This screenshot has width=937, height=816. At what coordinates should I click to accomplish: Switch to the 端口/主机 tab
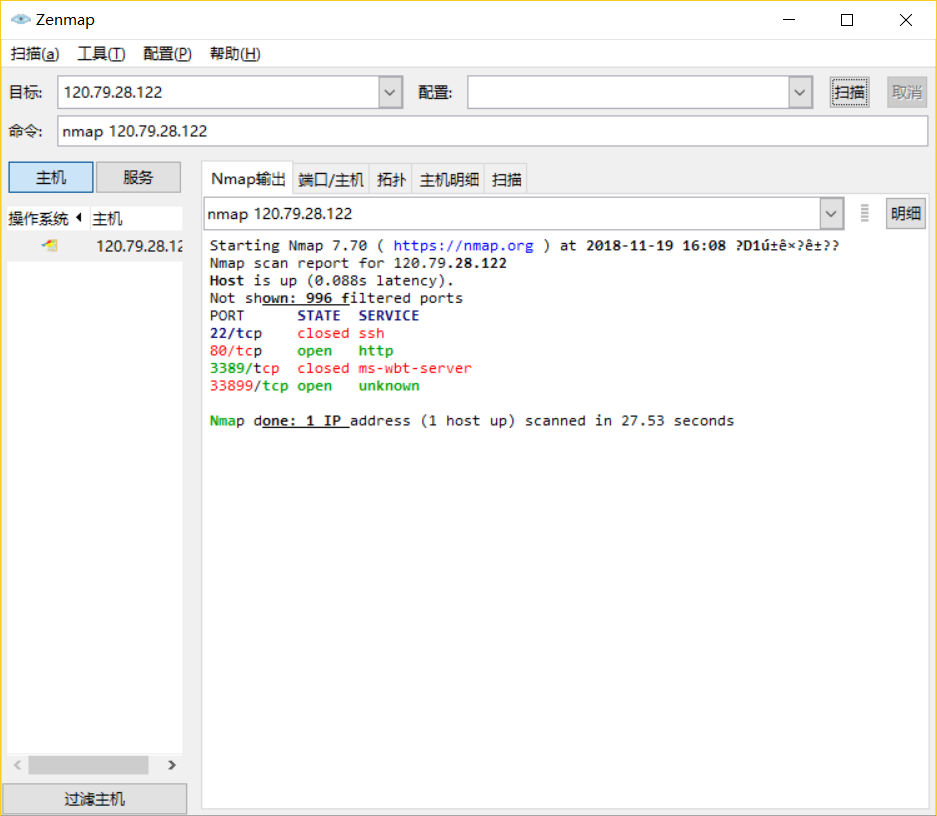(x=330, y=179)
